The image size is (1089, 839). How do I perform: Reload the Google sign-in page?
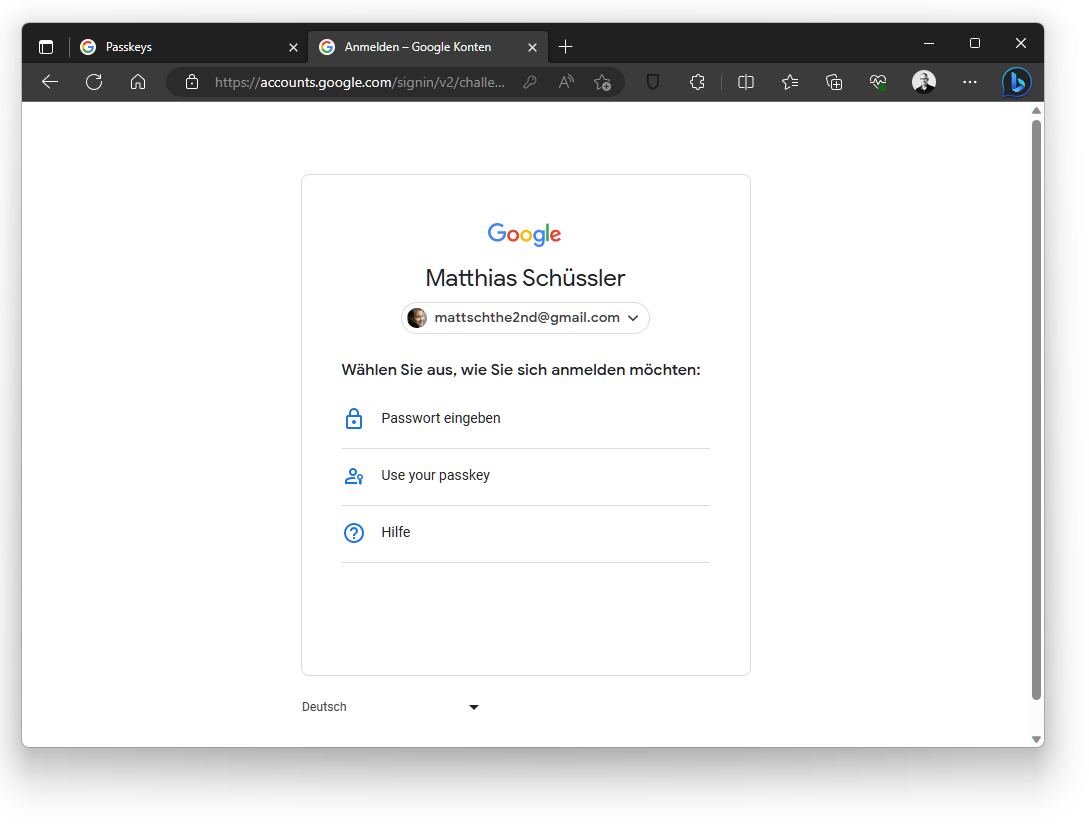click(94, 82)
